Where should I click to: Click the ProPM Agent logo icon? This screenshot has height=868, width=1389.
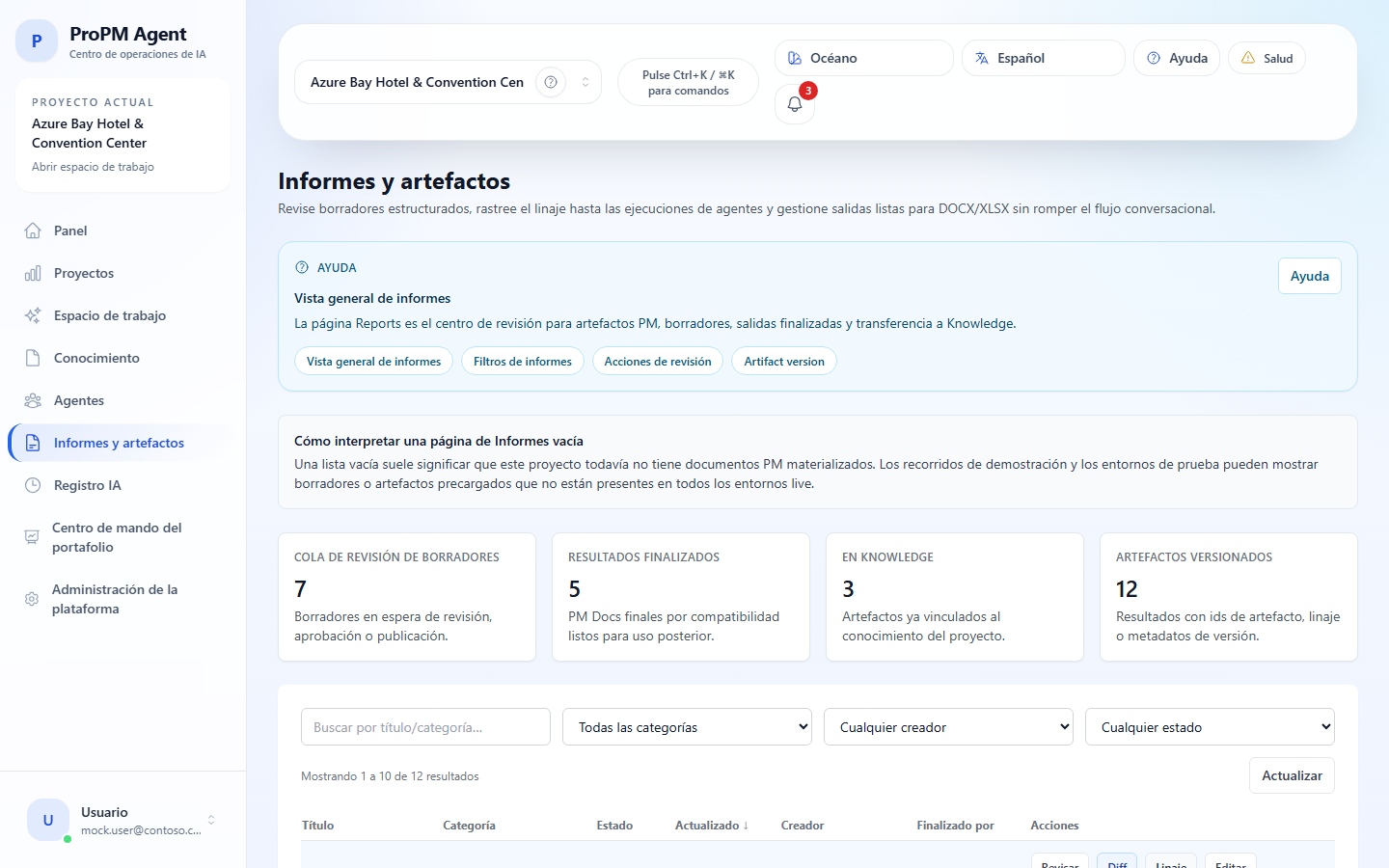(x=37, y=41)
